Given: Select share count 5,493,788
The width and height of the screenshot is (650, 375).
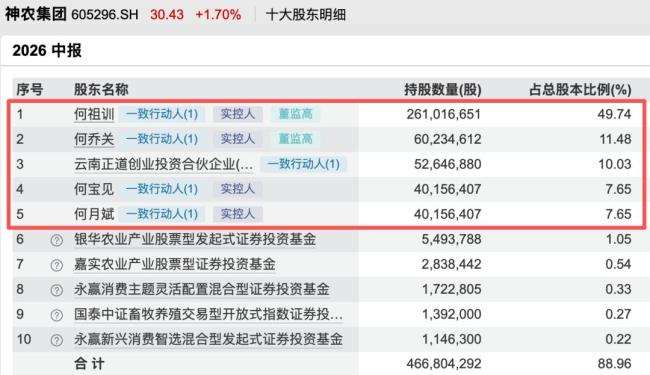Looking at the screenshot, I should tap(451, 239).
